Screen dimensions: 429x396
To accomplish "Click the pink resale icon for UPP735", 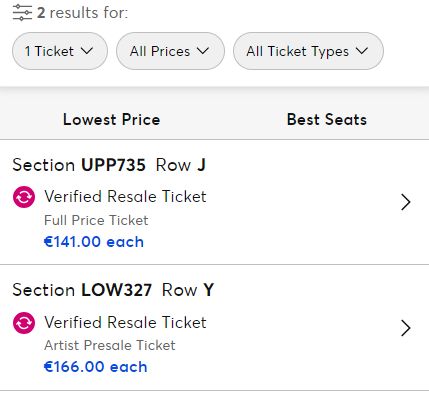I will tap(24, 197).
